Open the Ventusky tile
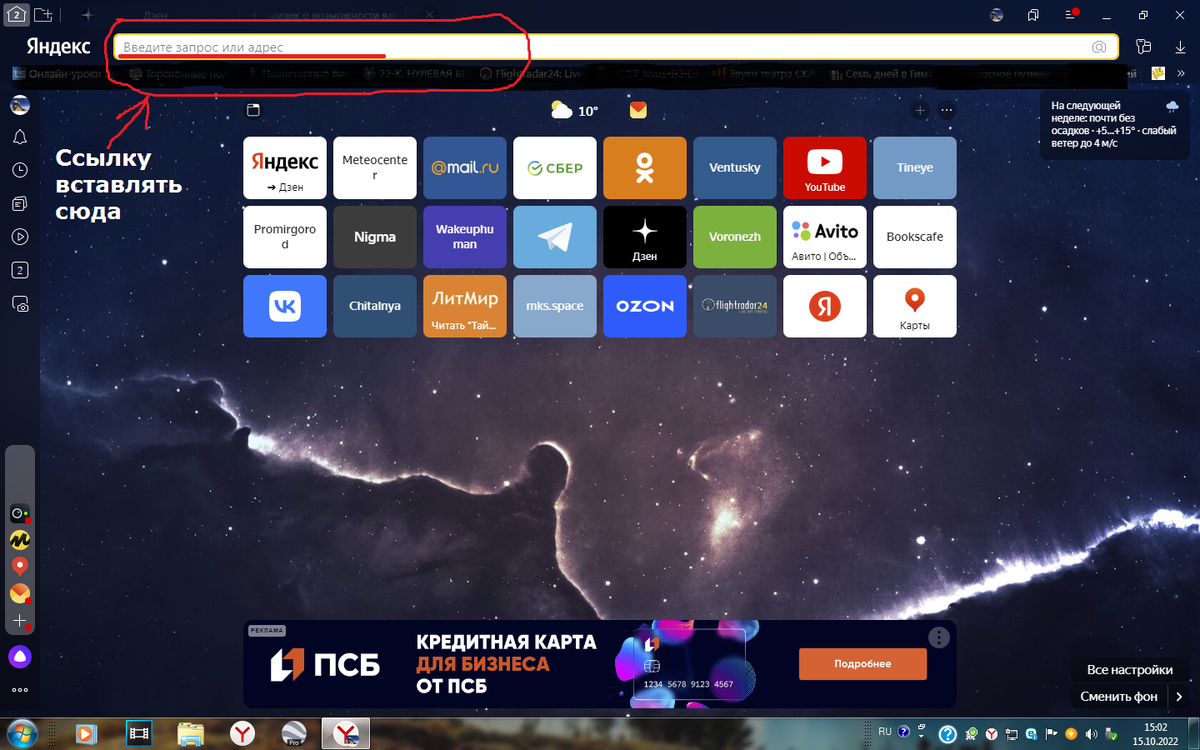The image size is (1200, 750). [x=735, y=168]
